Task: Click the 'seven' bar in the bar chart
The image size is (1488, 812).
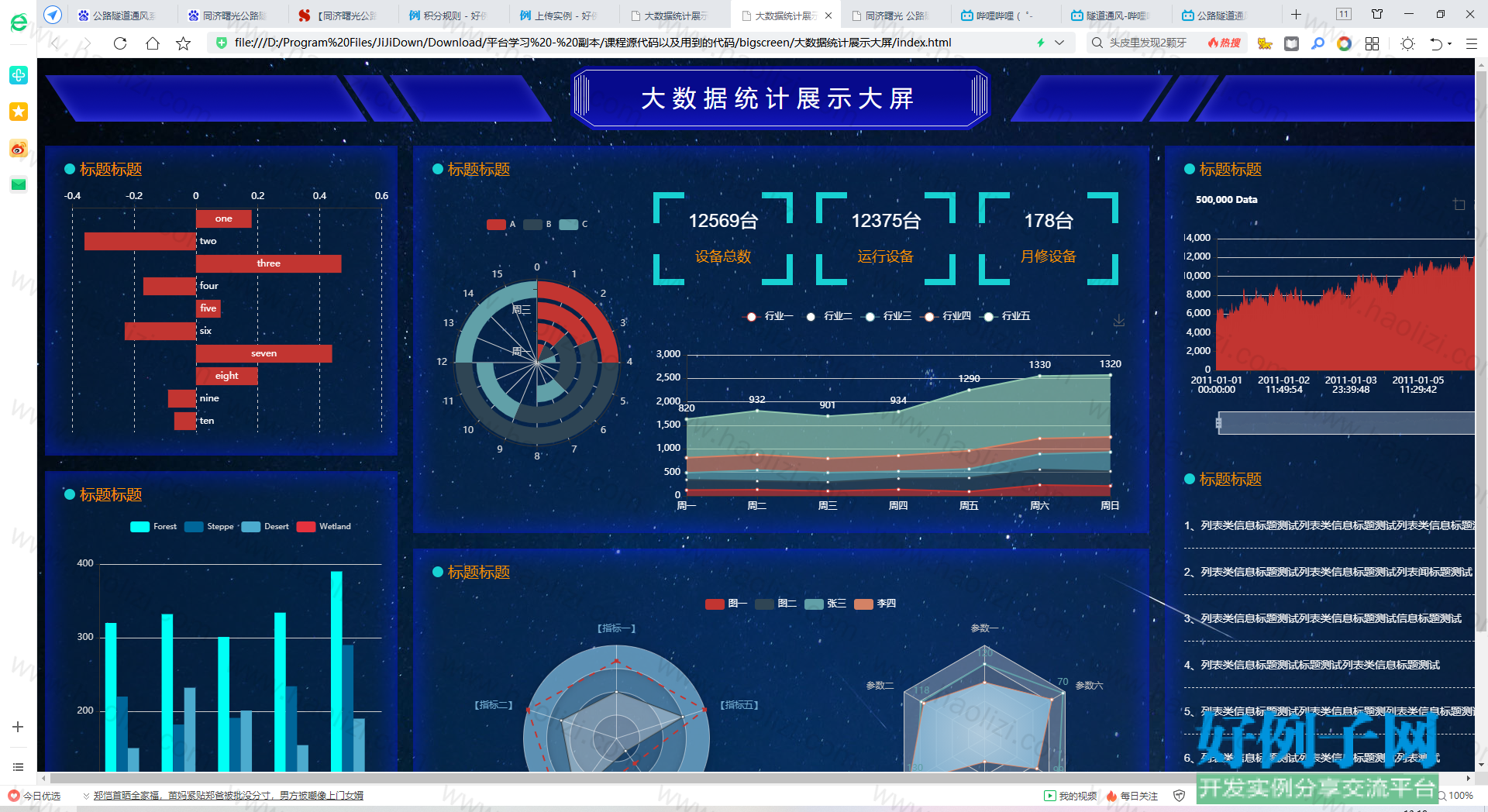Action: click(263, 354)
